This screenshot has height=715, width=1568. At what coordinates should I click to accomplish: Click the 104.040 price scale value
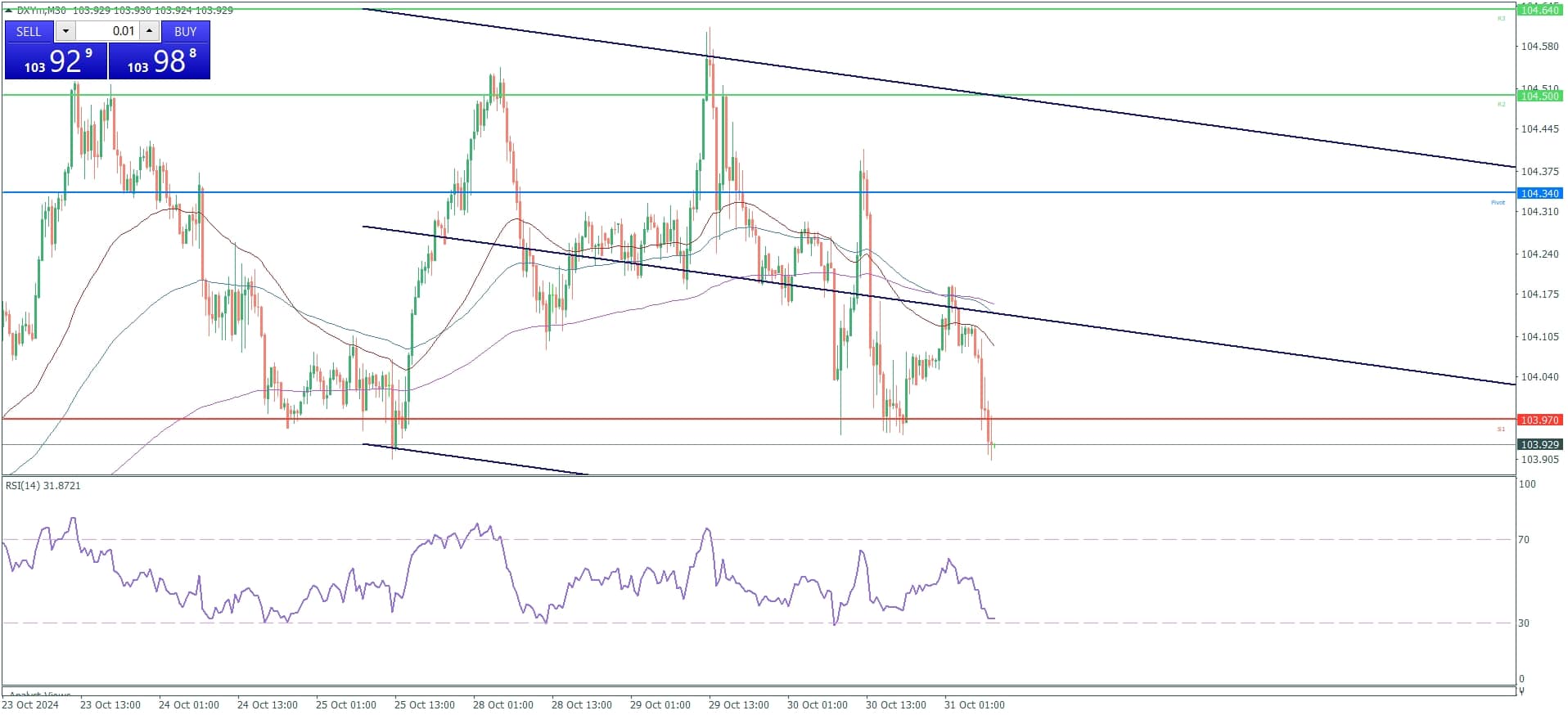click(x=1539, y=377)
